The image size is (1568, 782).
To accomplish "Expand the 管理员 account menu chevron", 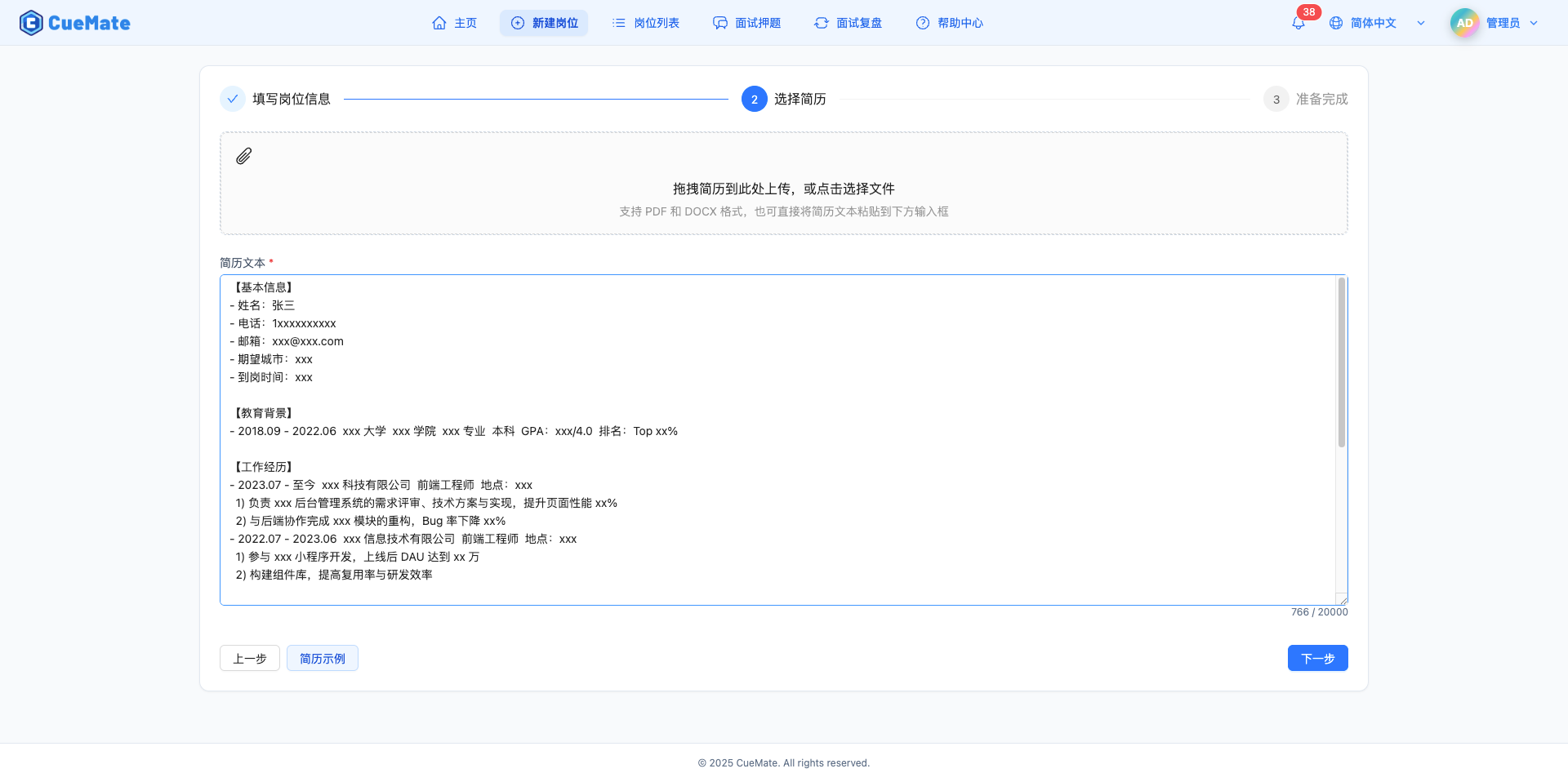I will tap(1534, 23).
